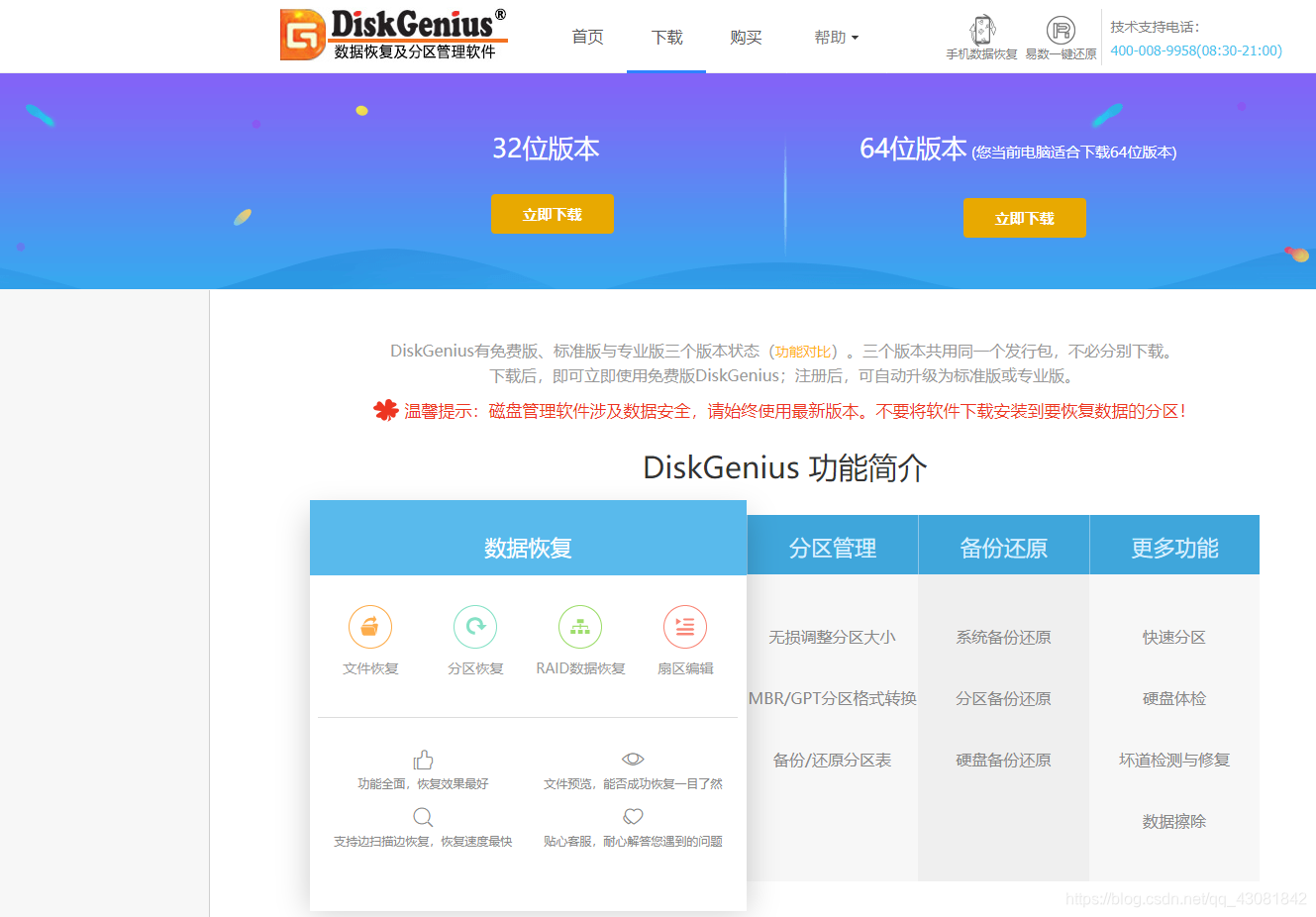1316x917 pixels.
Task: Open the 功能对比 link
Action: 803,352
